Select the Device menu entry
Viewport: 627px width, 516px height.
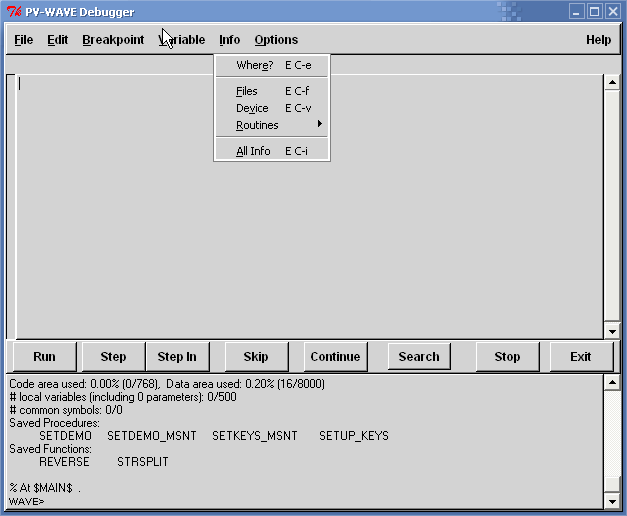coord(272,108)
